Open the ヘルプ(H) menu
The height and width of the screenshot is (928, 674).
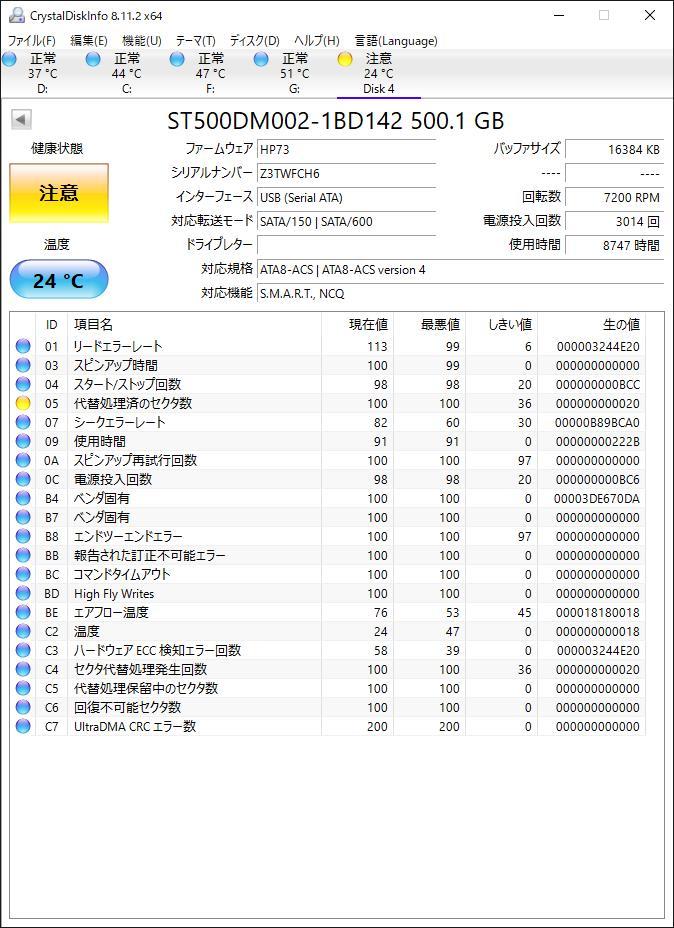[x=317, y=41]
